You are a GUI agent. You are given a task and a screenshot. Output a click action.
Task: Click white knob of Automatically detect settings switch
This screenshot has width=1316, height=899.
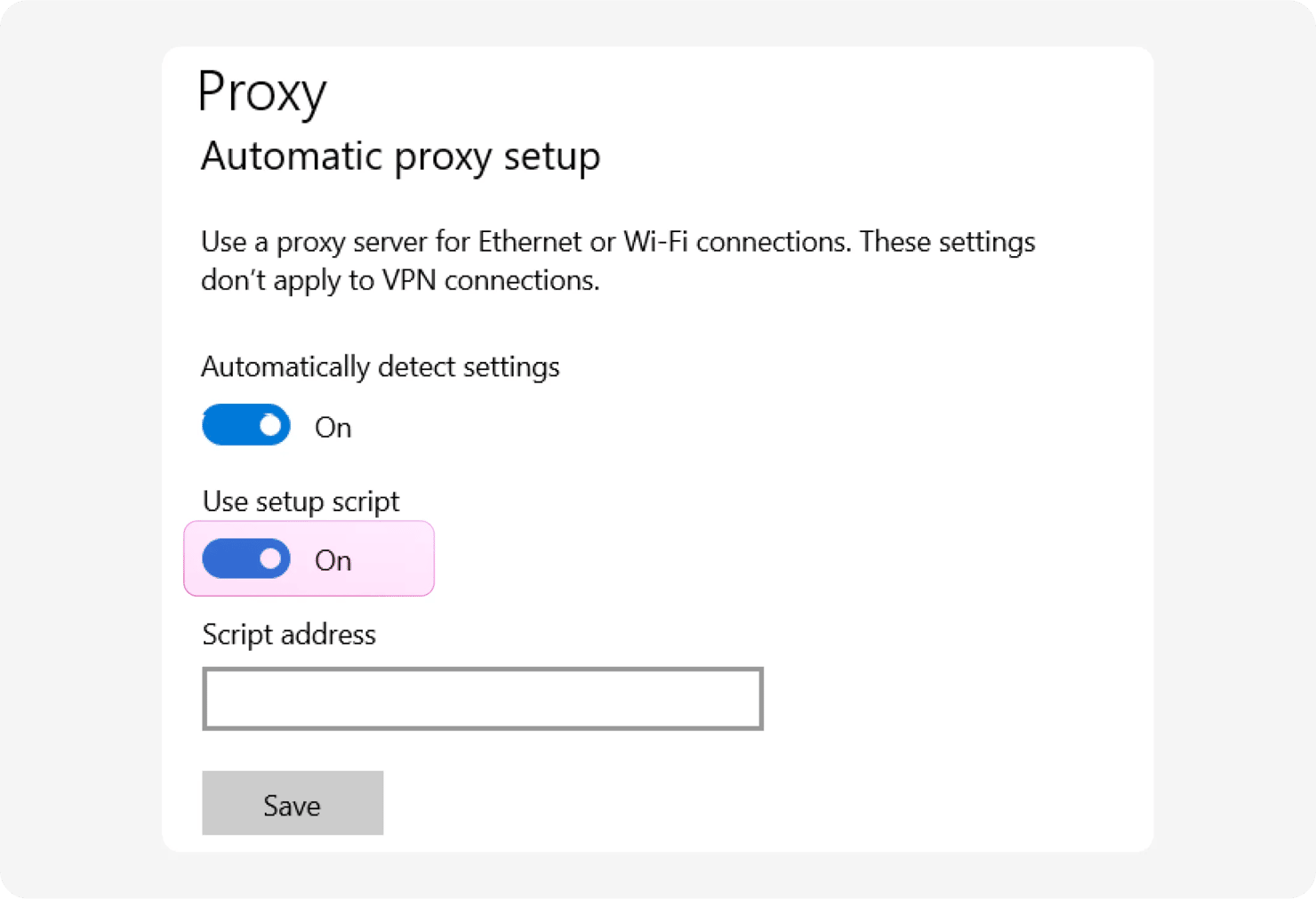tap(270, 426)
